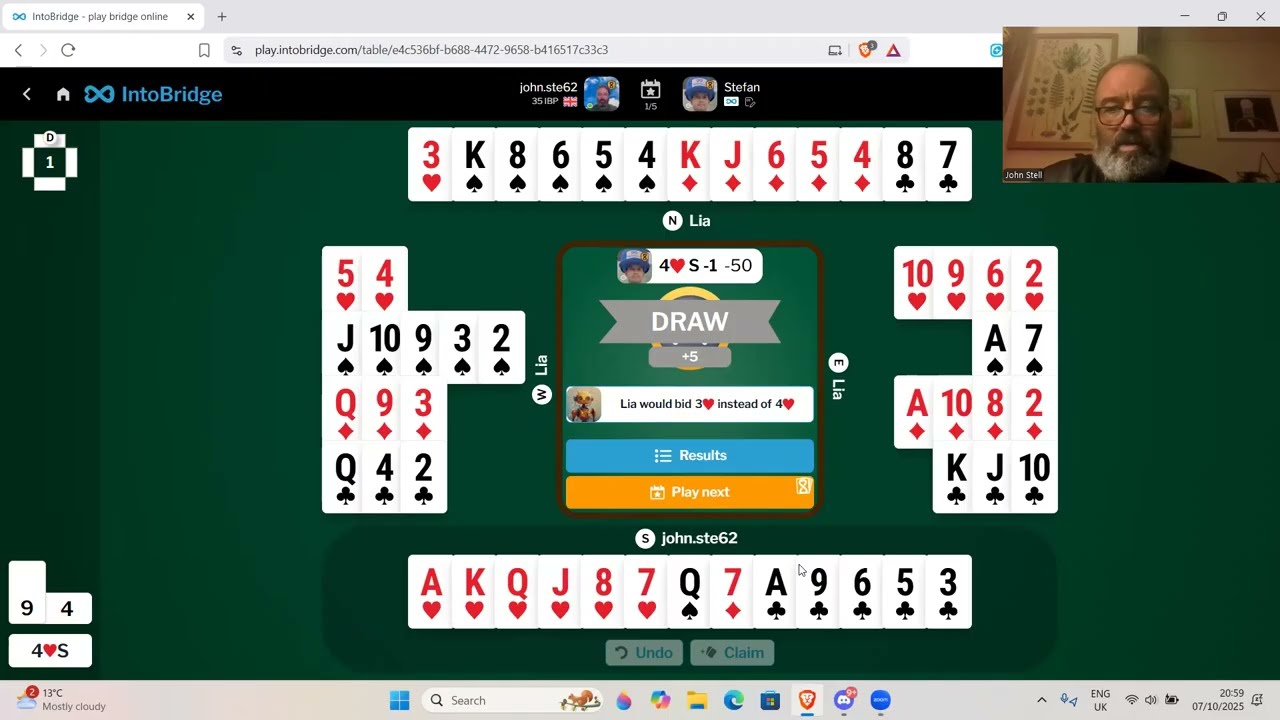Image resolution: width=1280 pixels, height=720 pixels.
Task: Click the address bar URL
Action: tap(431, 50)
